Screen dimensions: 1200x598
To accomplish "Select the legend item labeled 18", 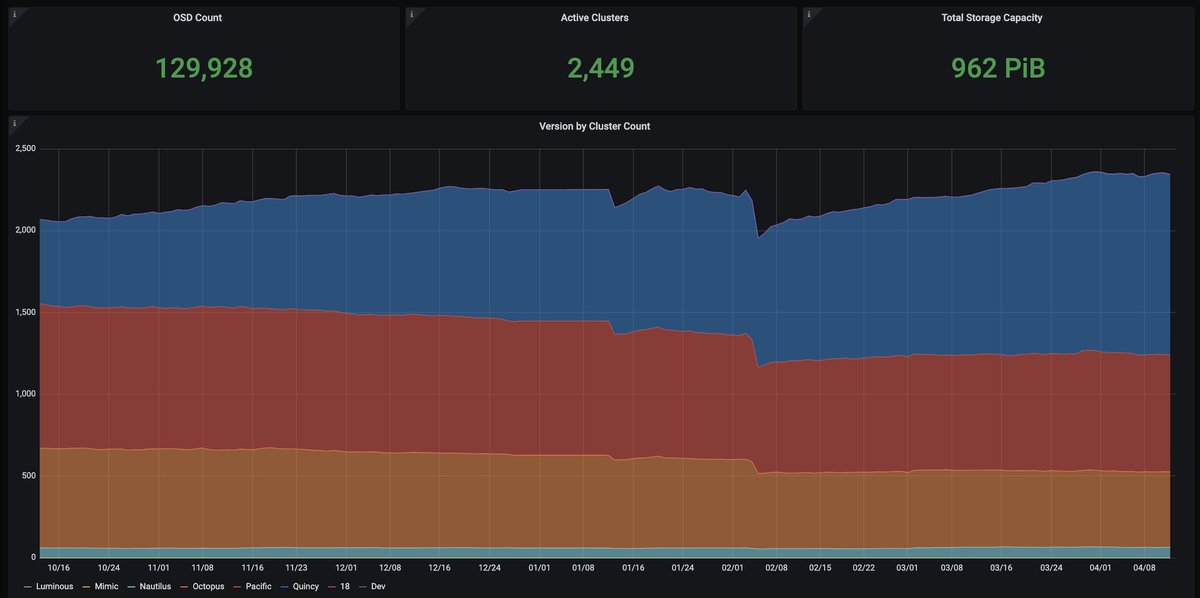I will (x=343, y=586).
